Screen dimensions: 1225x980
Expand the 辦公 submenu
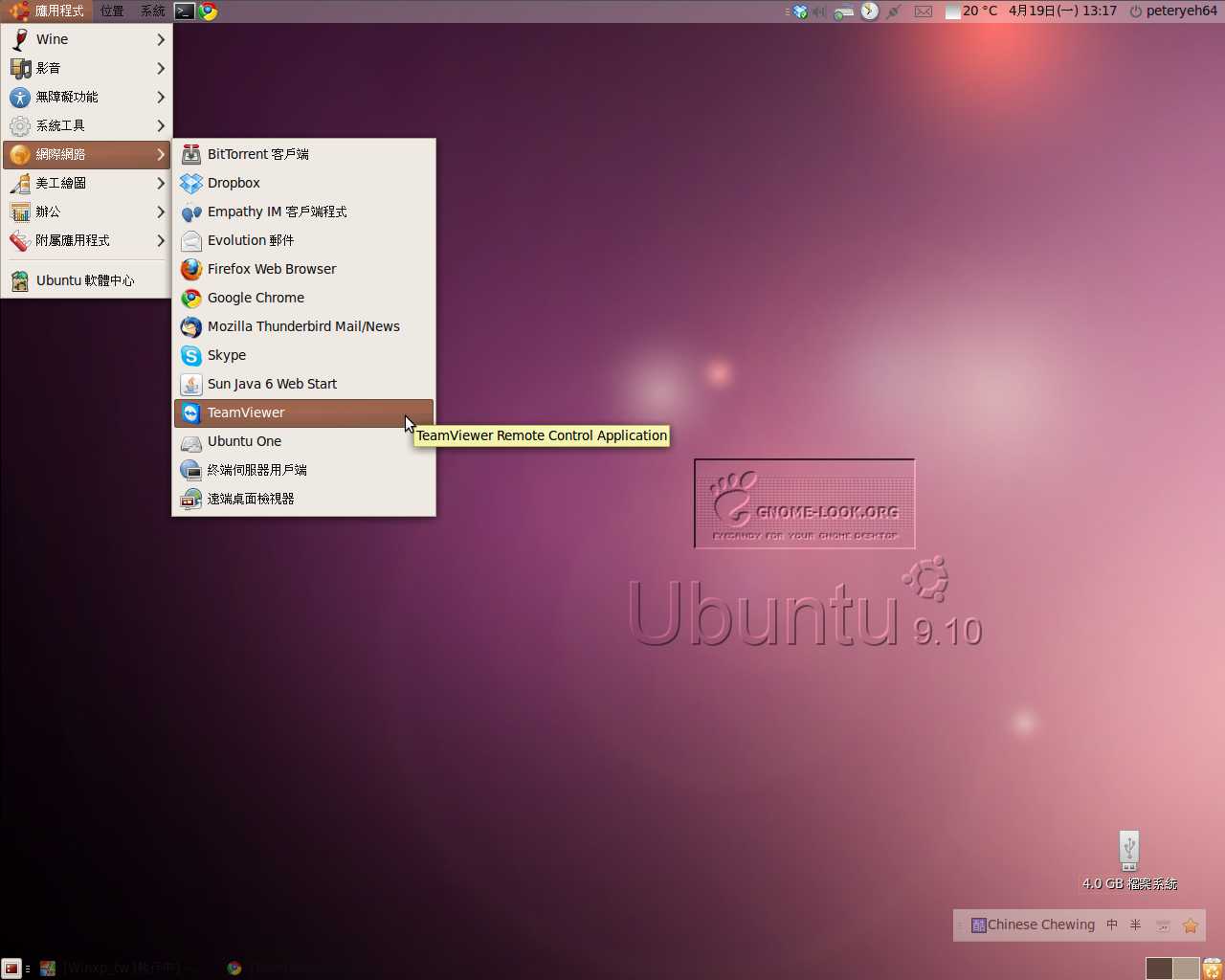[x=86, y=212]
